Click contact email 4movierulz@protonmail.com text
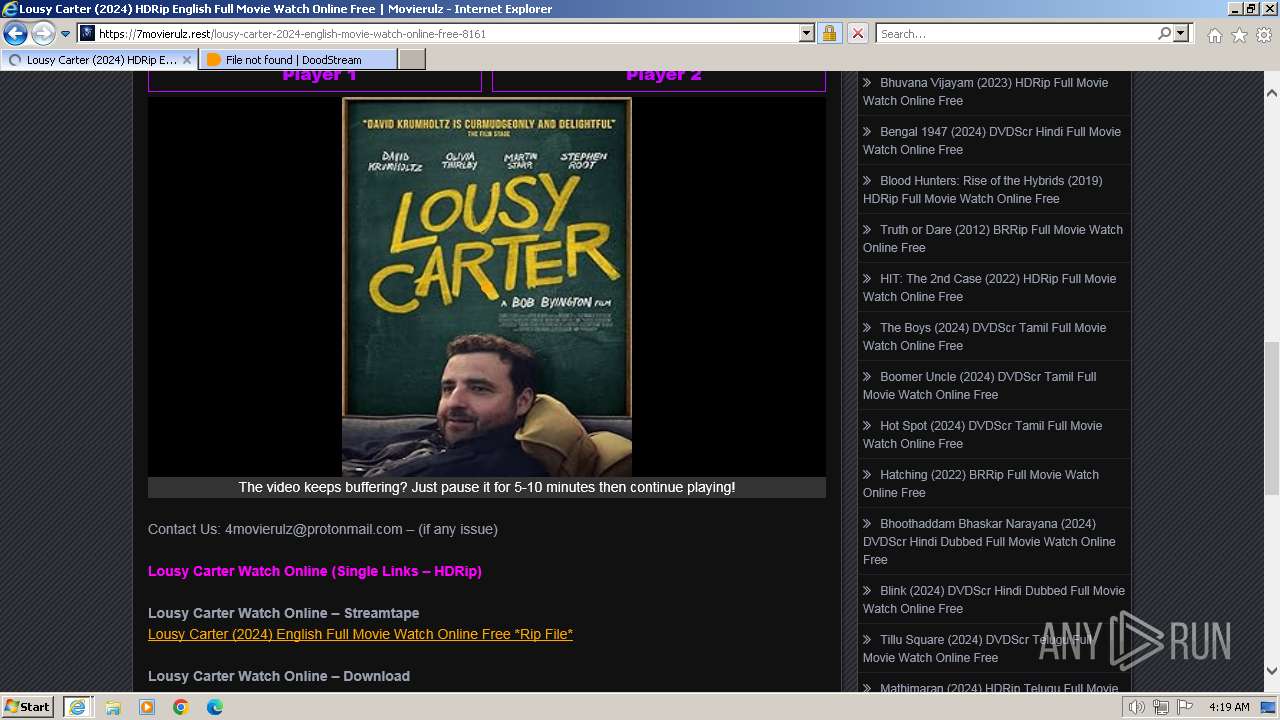Screen dimensions: 1280x720 coord(314,529)
